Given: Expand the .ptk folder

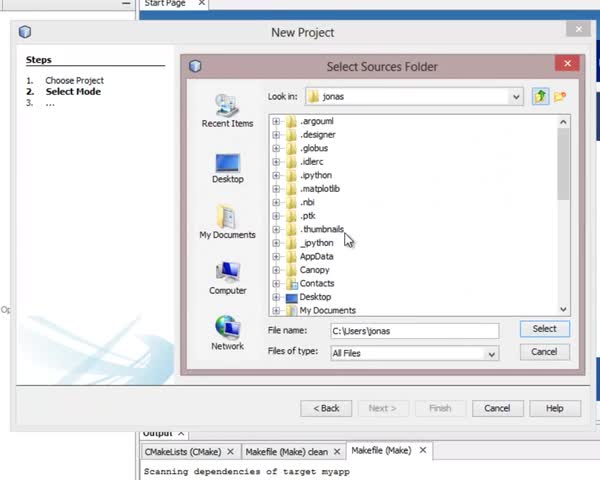Looking at the screenshot, I should 276,216.
